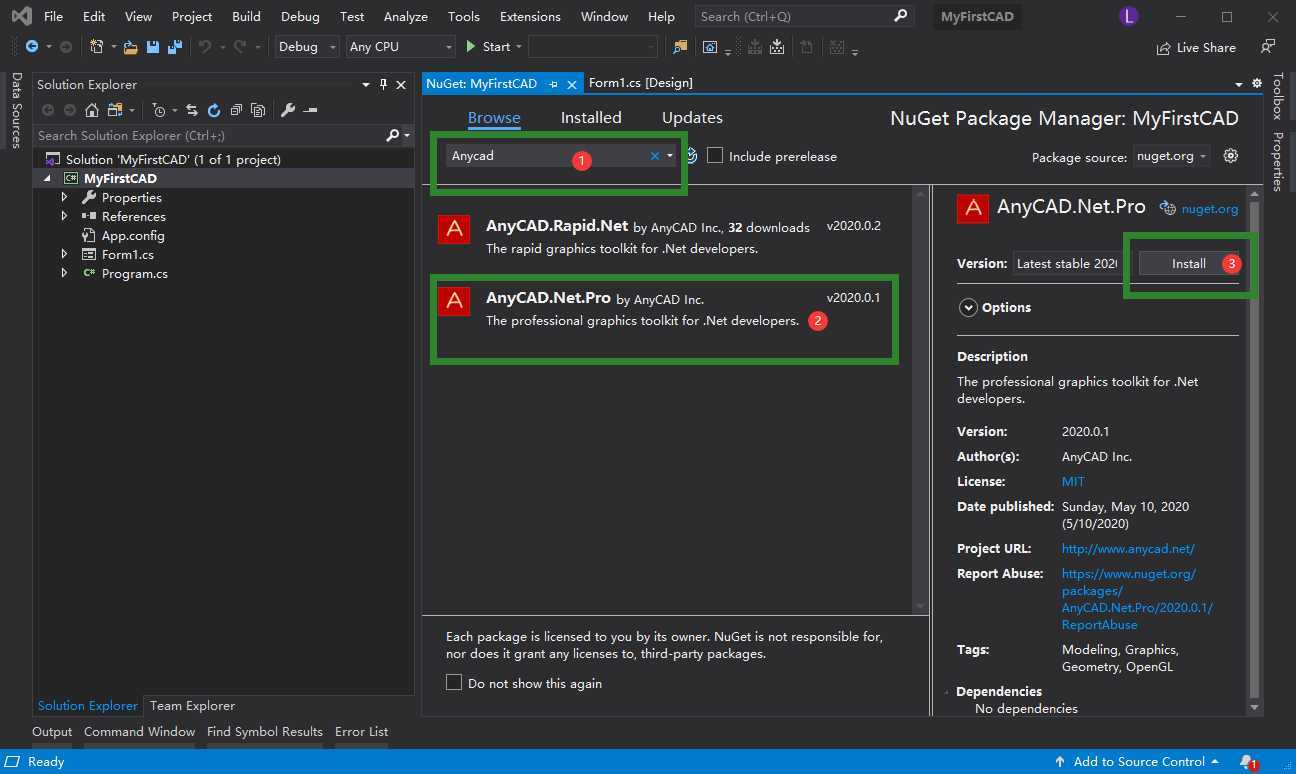
Task: Collapse the Dependencies section
Action: (947, 692)
